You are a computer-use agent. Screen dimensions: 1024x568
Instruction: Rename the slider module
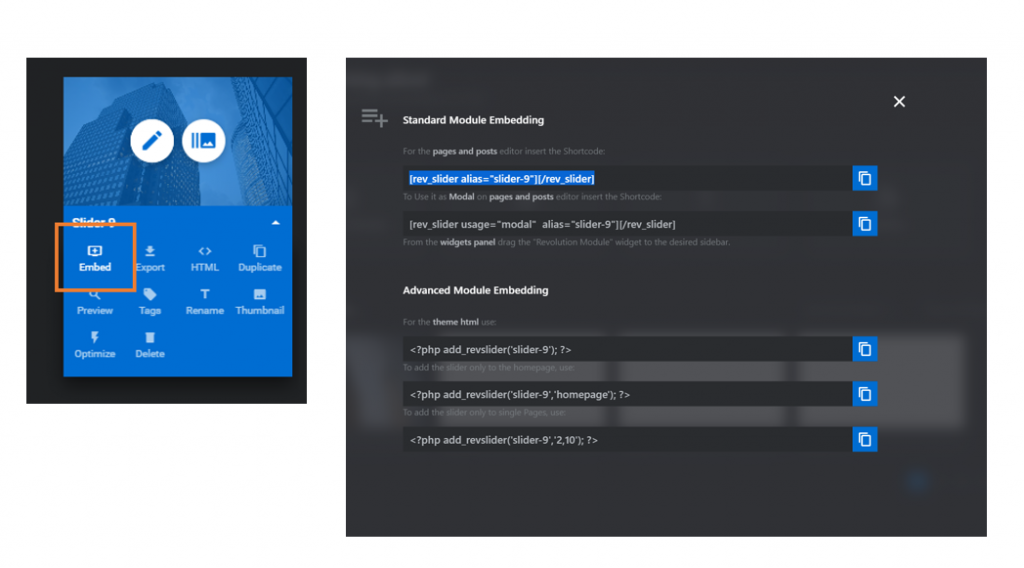(205, 301)
